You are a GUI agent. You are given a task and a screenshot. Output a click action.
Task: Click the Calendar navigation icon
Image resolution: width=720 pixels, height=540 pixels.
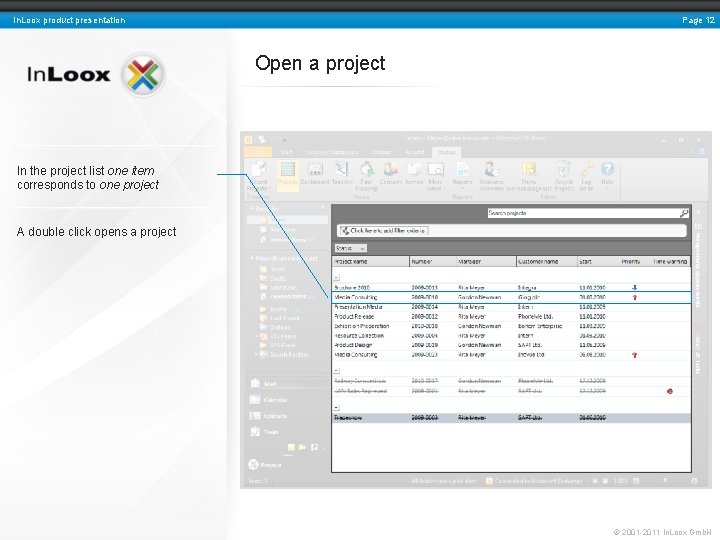255,399
